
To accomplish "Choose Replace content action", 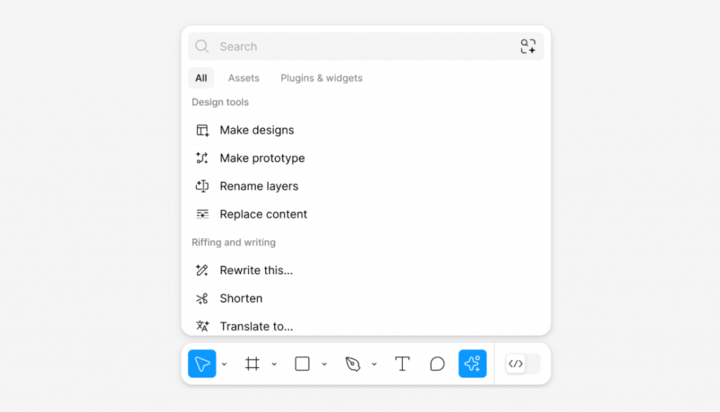I will 366,214.
